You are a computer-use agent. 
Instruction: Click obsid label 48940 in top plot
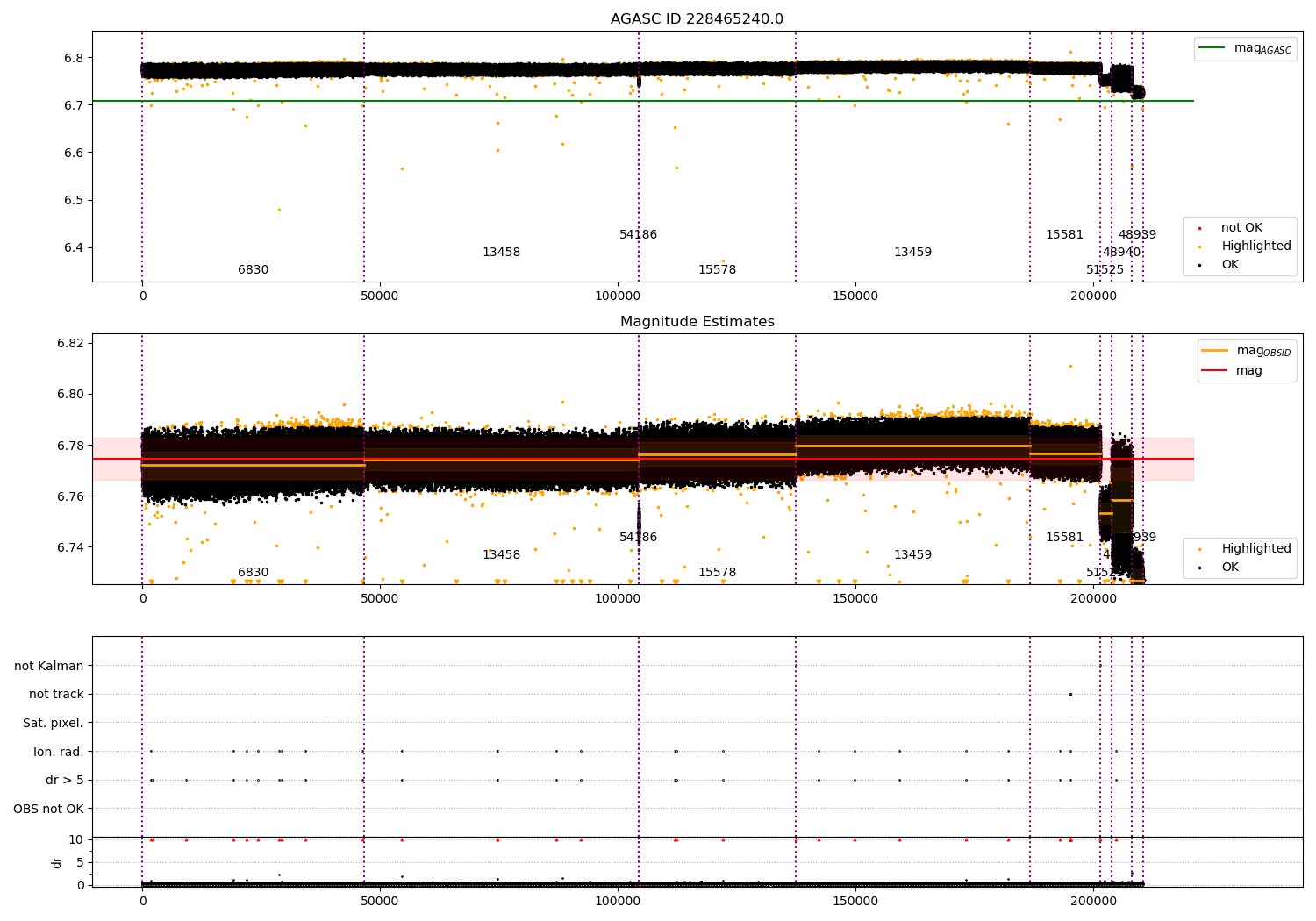pyautogui.click(x=1121, y=253)
